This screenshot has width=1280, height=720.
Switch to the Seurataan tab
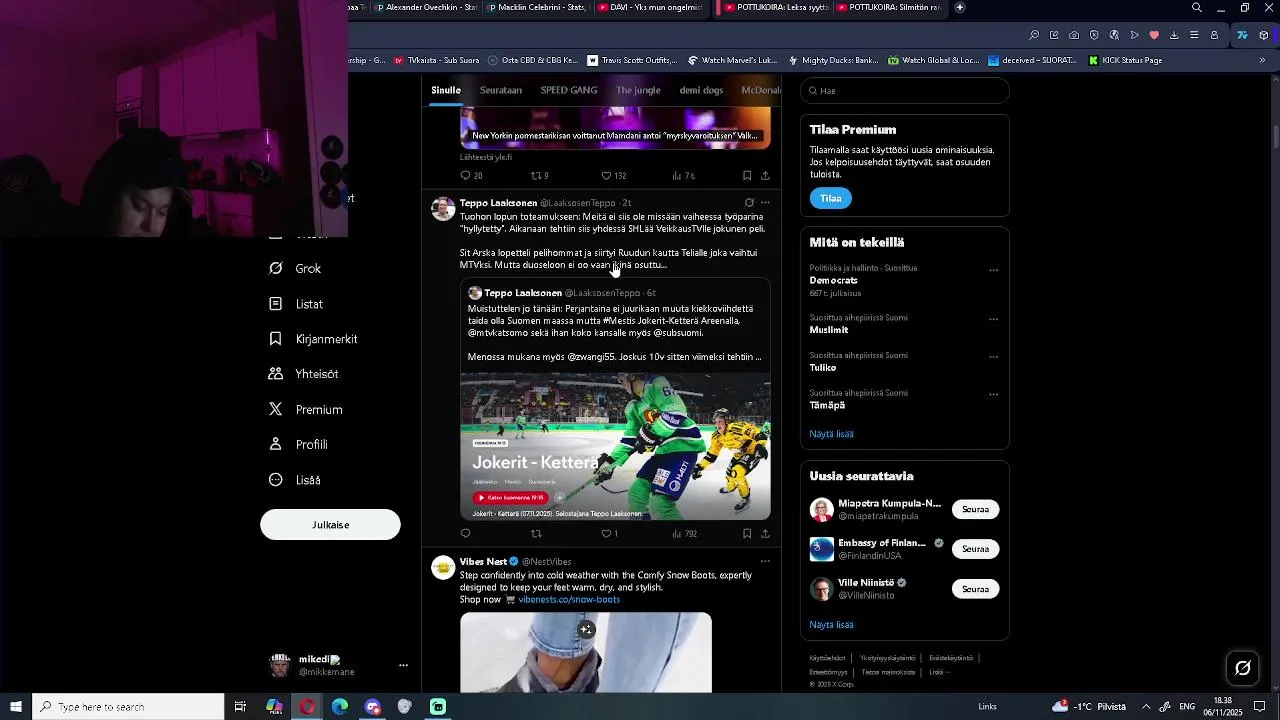[501, 90]
